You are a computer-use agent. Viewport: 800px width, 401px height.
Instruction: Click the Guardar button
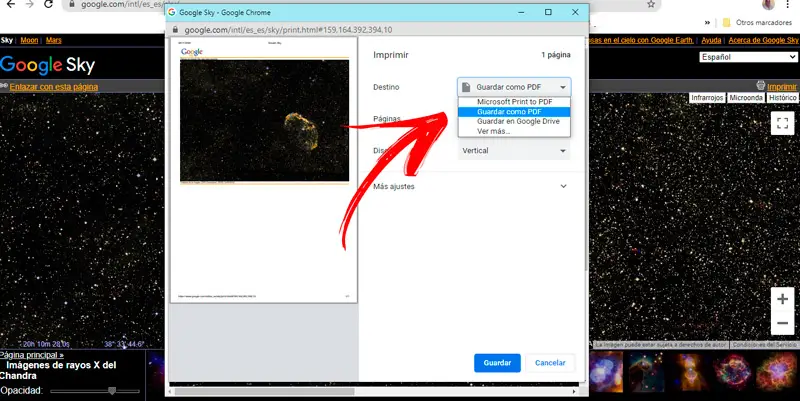tap(497, 363)
